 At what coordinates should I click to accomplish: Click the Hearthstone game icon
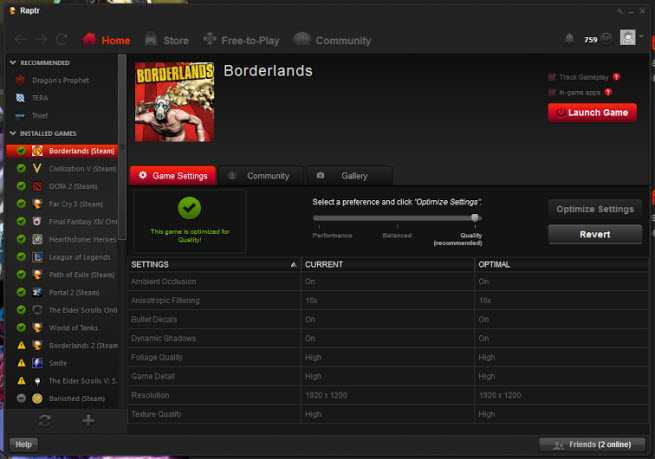(37, 239)
